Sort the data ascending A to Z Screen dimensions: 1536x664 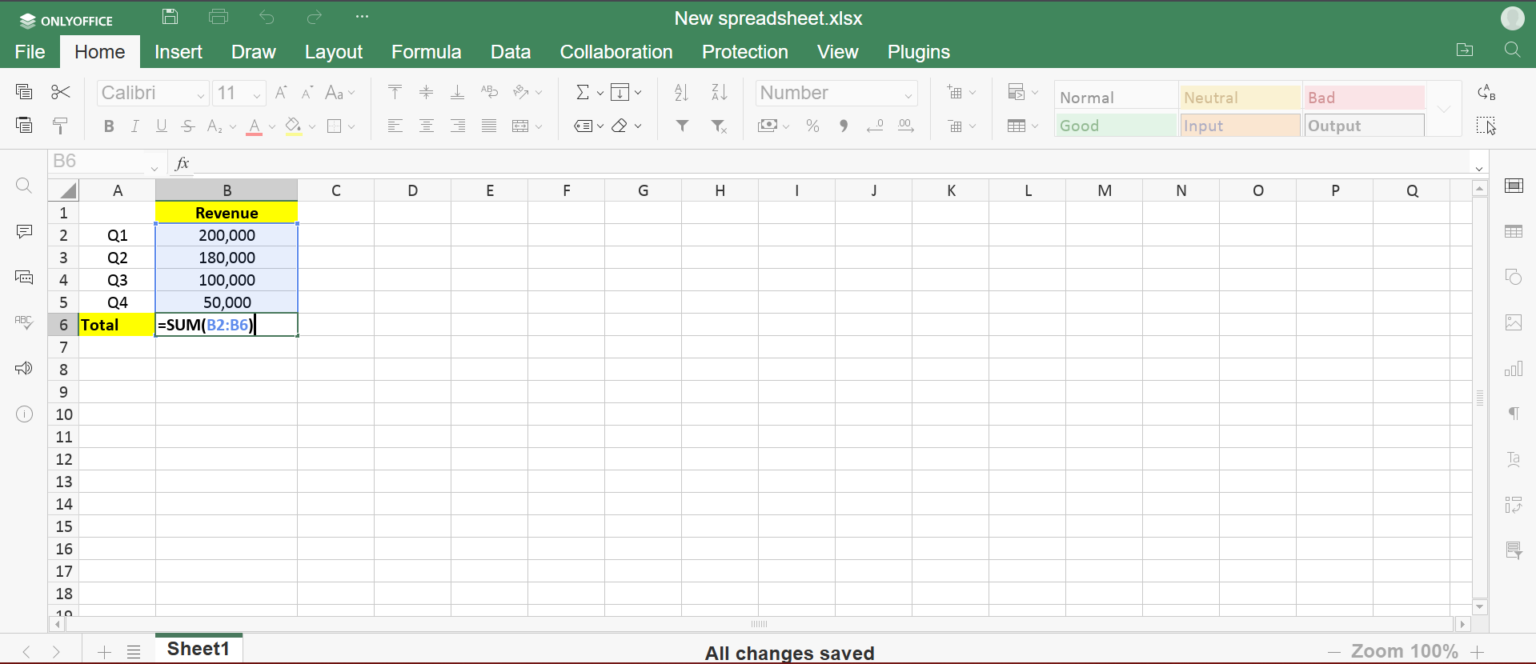682,92
